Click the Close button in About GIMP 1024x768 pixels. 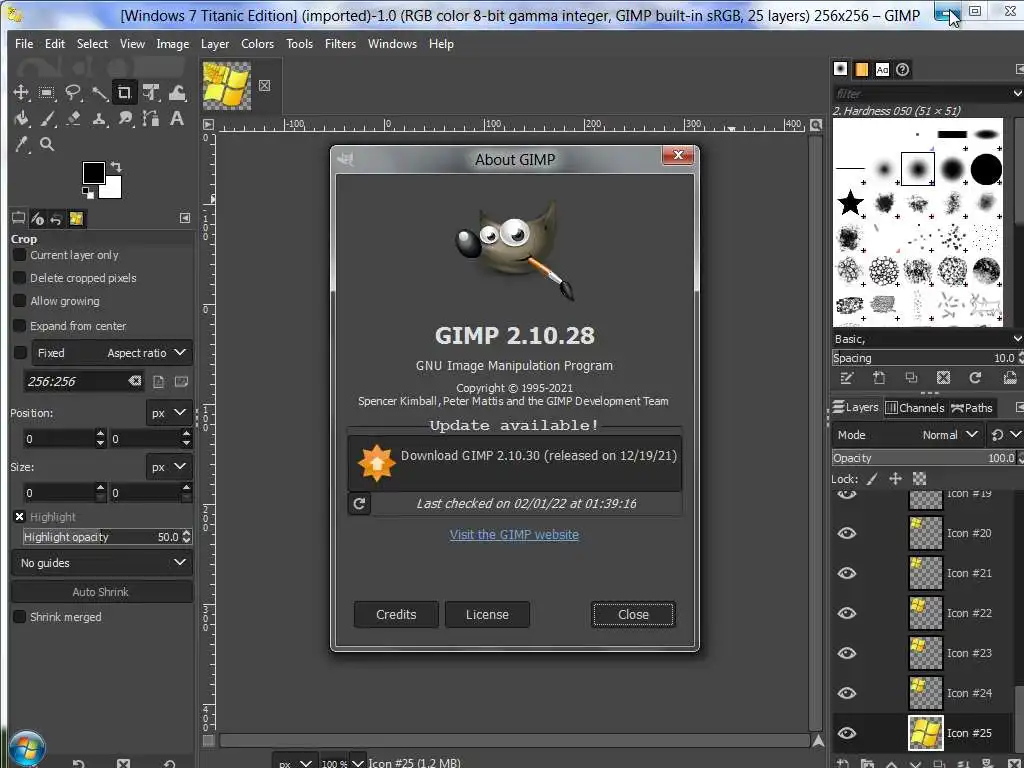tap(633, 615)
